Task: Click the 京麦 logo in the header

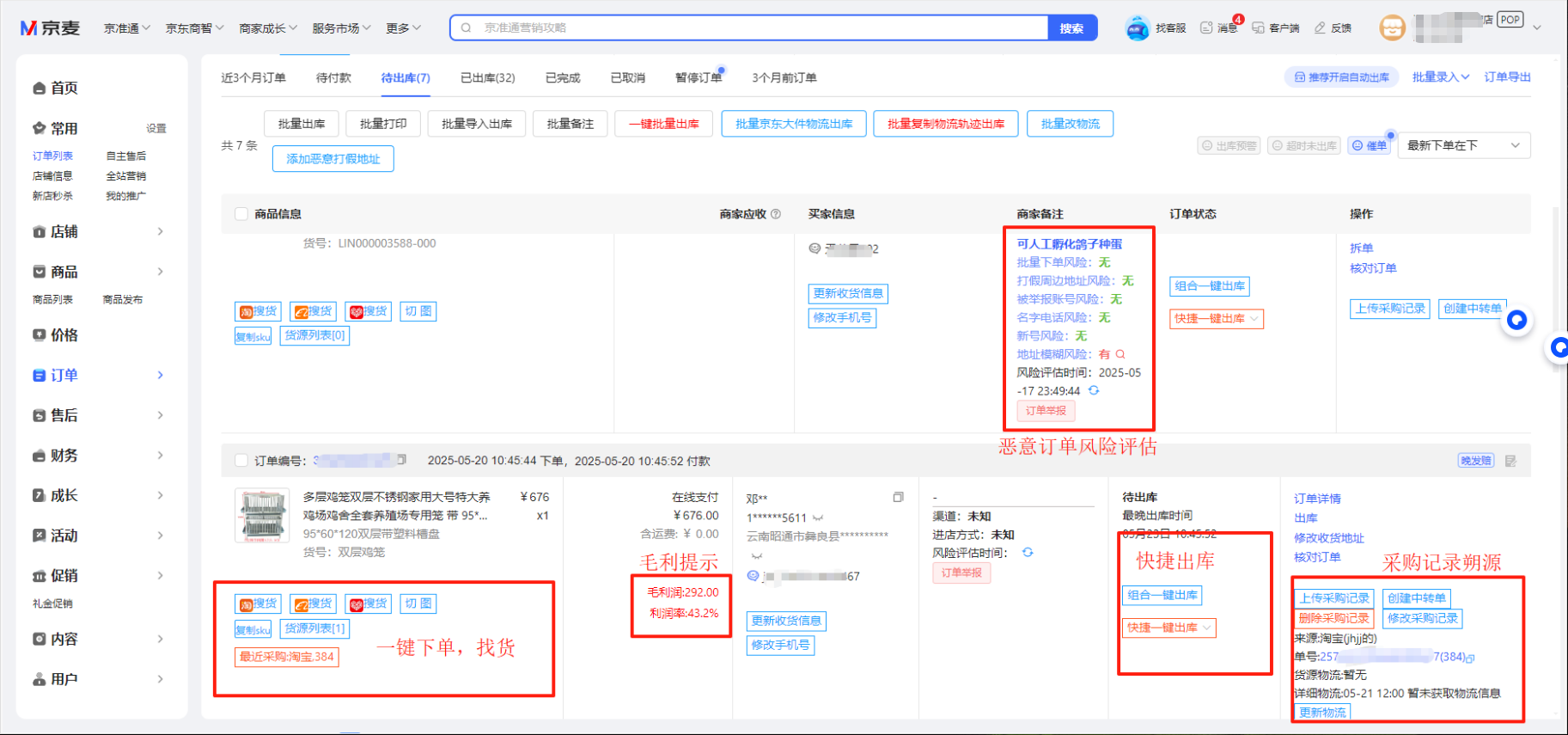Action: pos(49,28)
